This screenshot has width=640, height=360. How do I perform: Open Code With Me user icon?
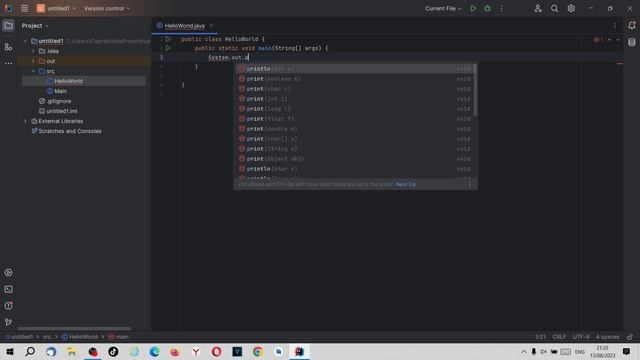click(x=538, y=8)
